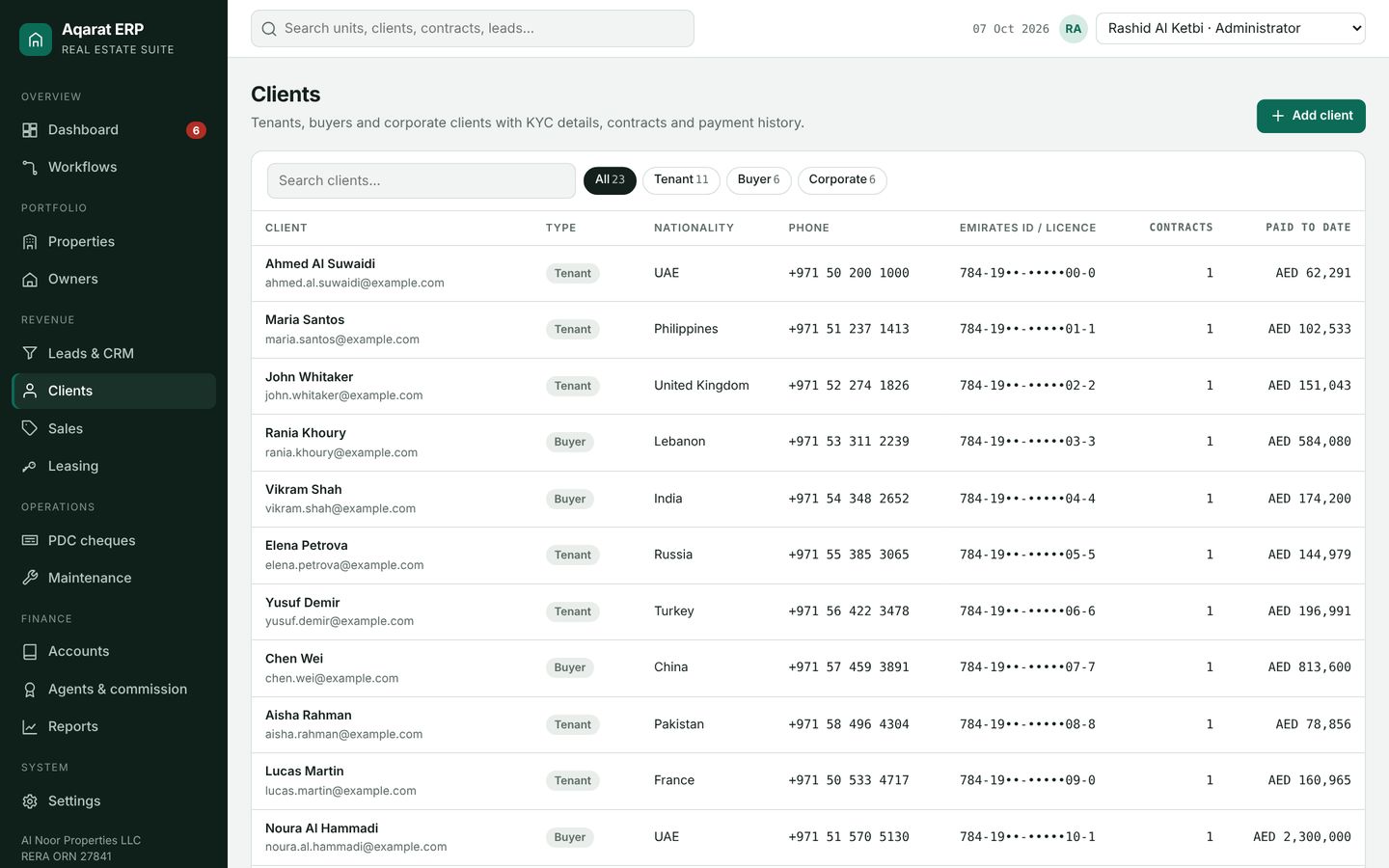Click Noura Al Hammadi's AED 2,300,000 amount
The image size is (1389, 868).
tap(1302, 837)
